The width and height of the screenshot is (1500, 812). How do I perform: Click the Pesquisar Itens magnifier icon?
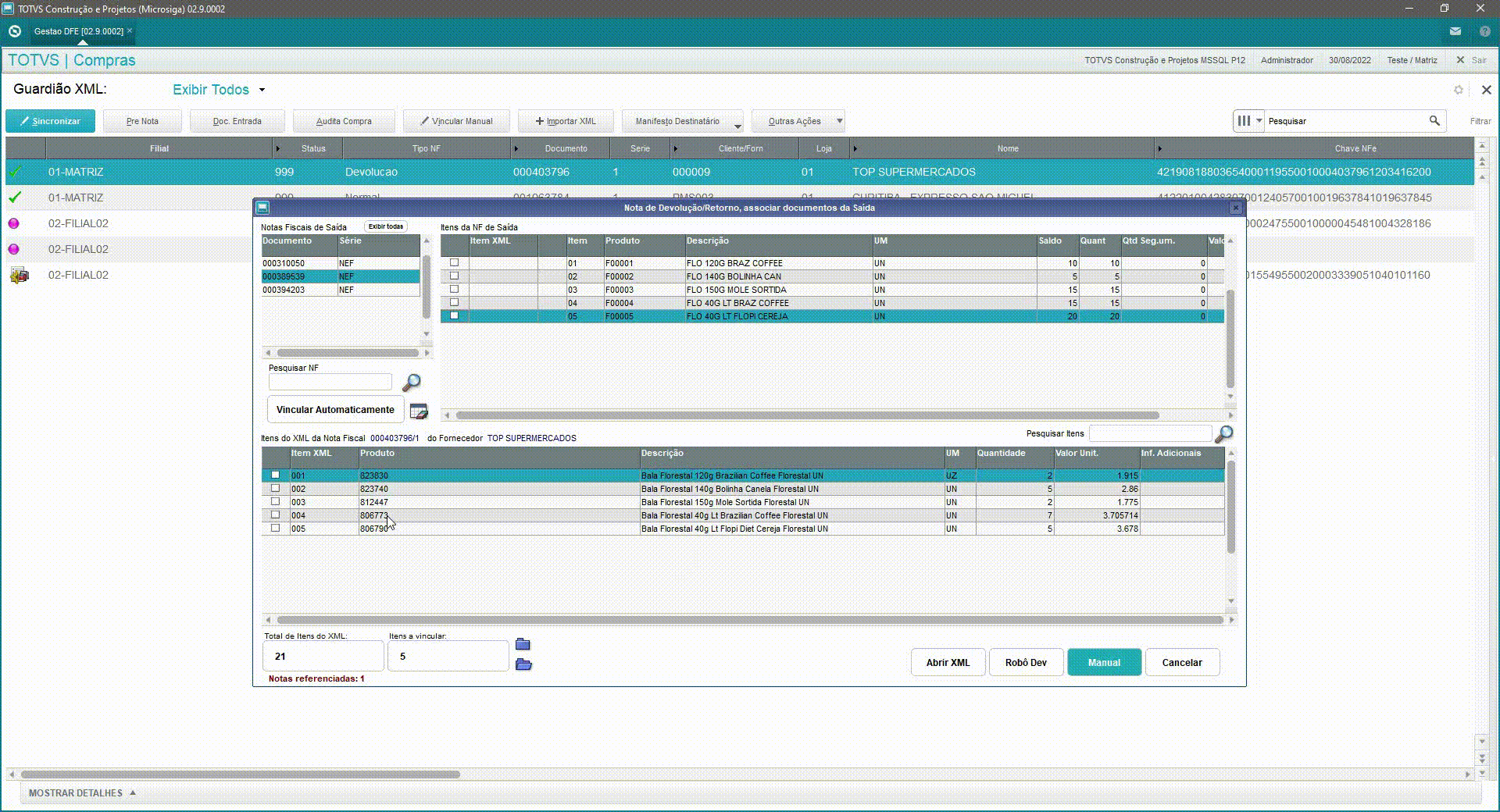tap(1224, 433)
